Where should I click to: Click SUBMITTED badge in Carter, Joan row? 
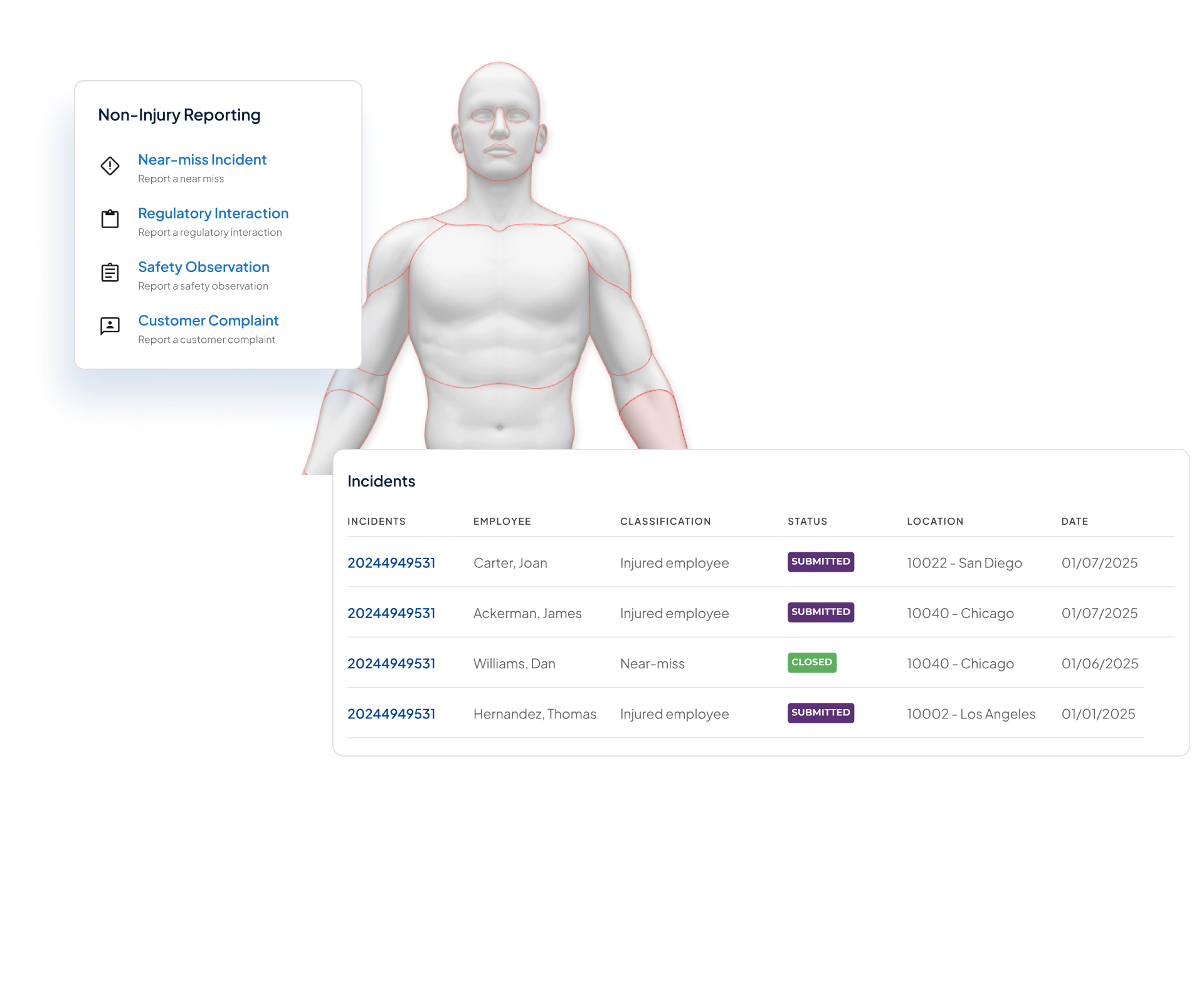(x=820, y=562)
